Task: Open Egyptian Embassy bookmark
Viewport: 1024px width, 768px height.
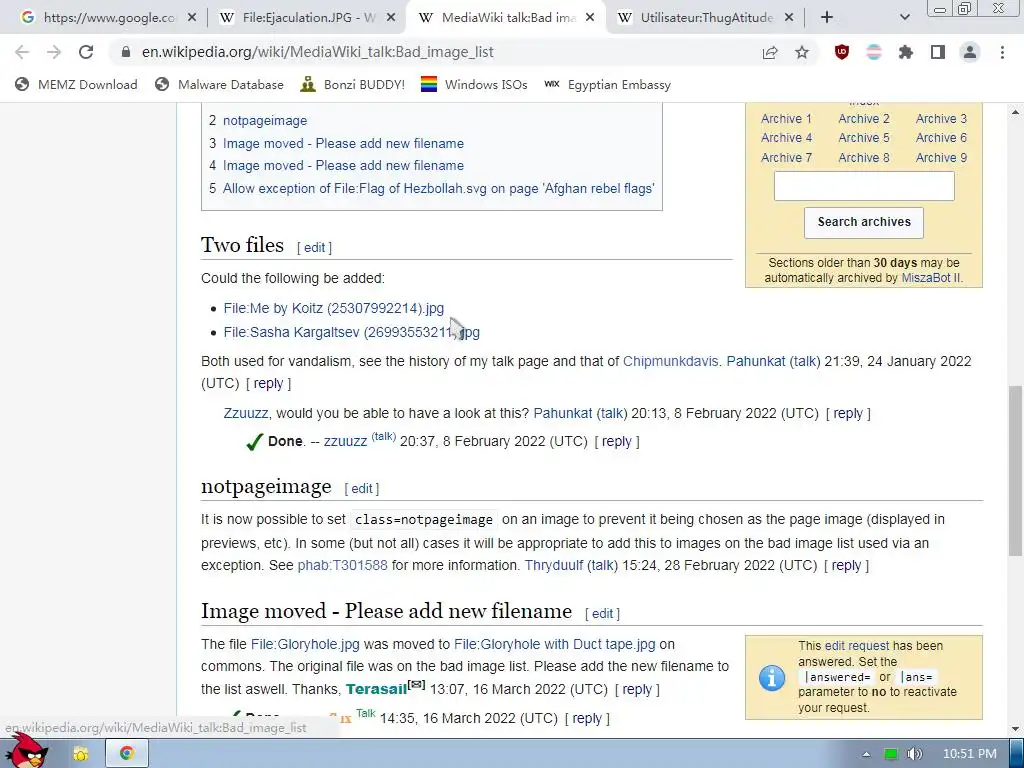Action: [x=607, y=84]
